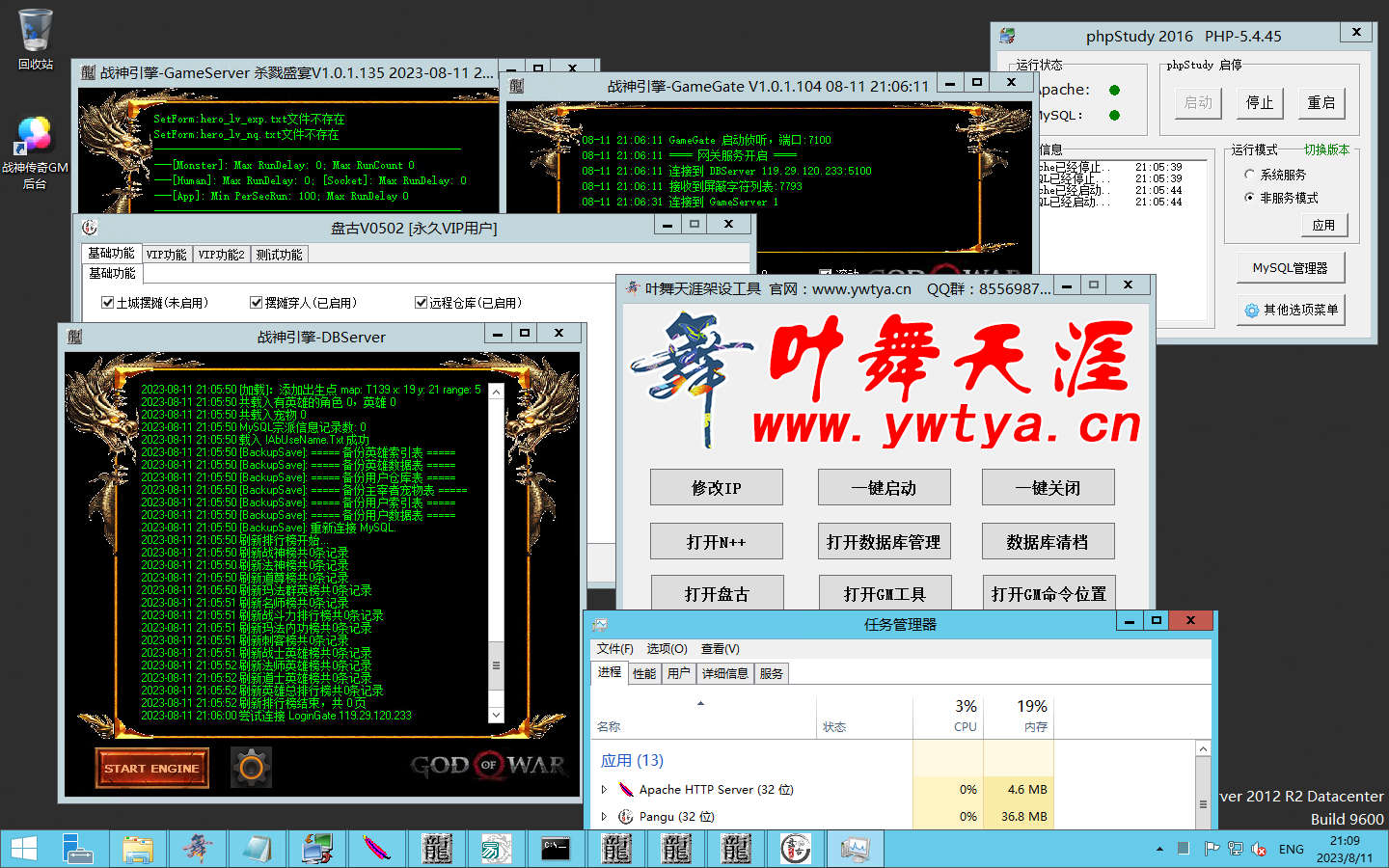Switch to the 用户 tab in Task Manager
Screen dimensions: 1389x868
(679, 673)
